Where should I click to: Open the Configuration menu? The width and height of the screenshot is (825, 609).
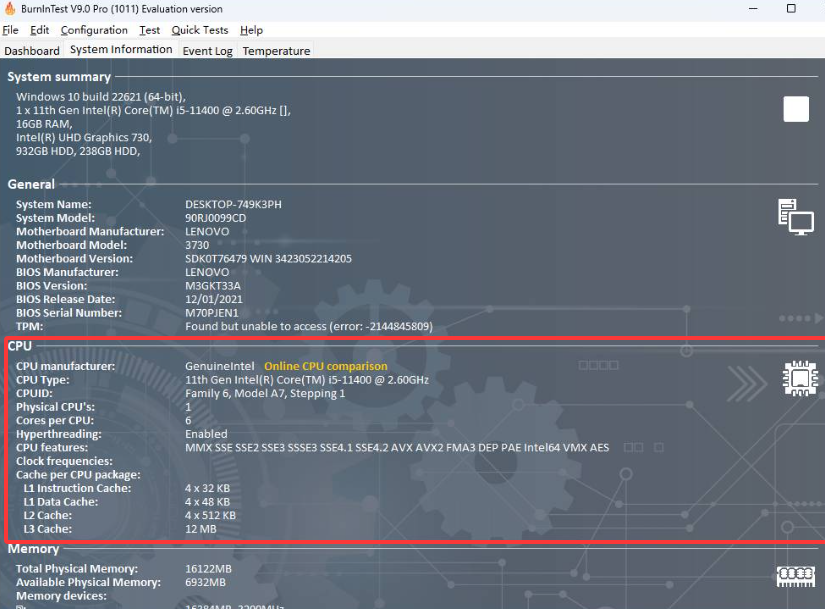[94, 30]
